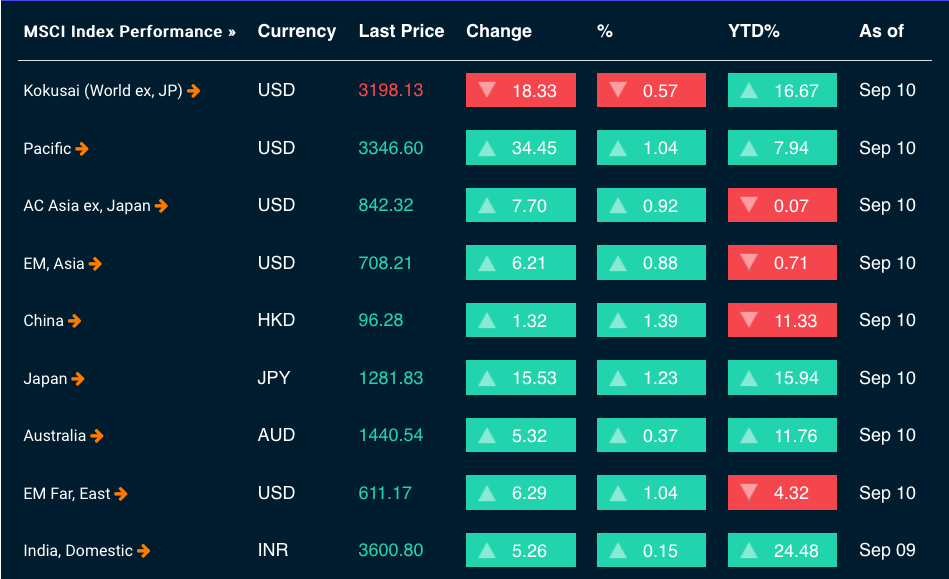
Task: Click the Currency column header
Action: (x=296, y=31)
